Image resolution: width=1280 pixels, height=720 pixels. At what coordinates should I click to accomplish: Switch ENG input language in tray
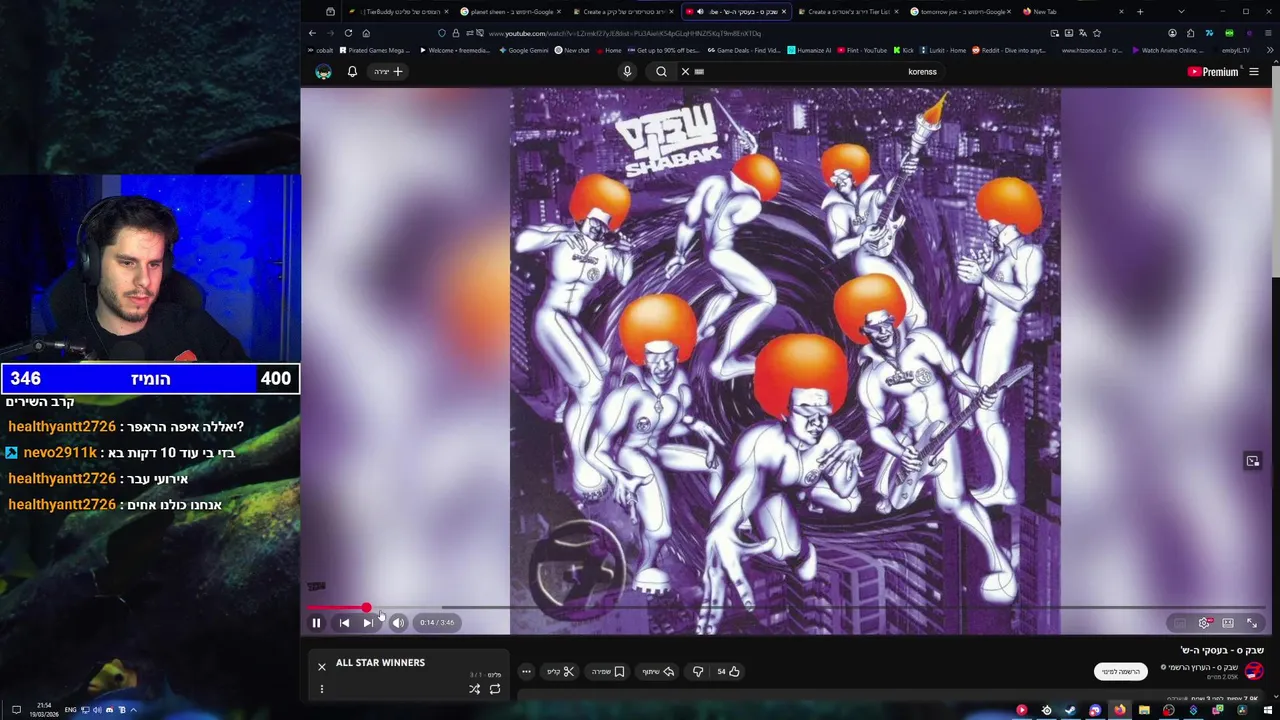[71, 710]
